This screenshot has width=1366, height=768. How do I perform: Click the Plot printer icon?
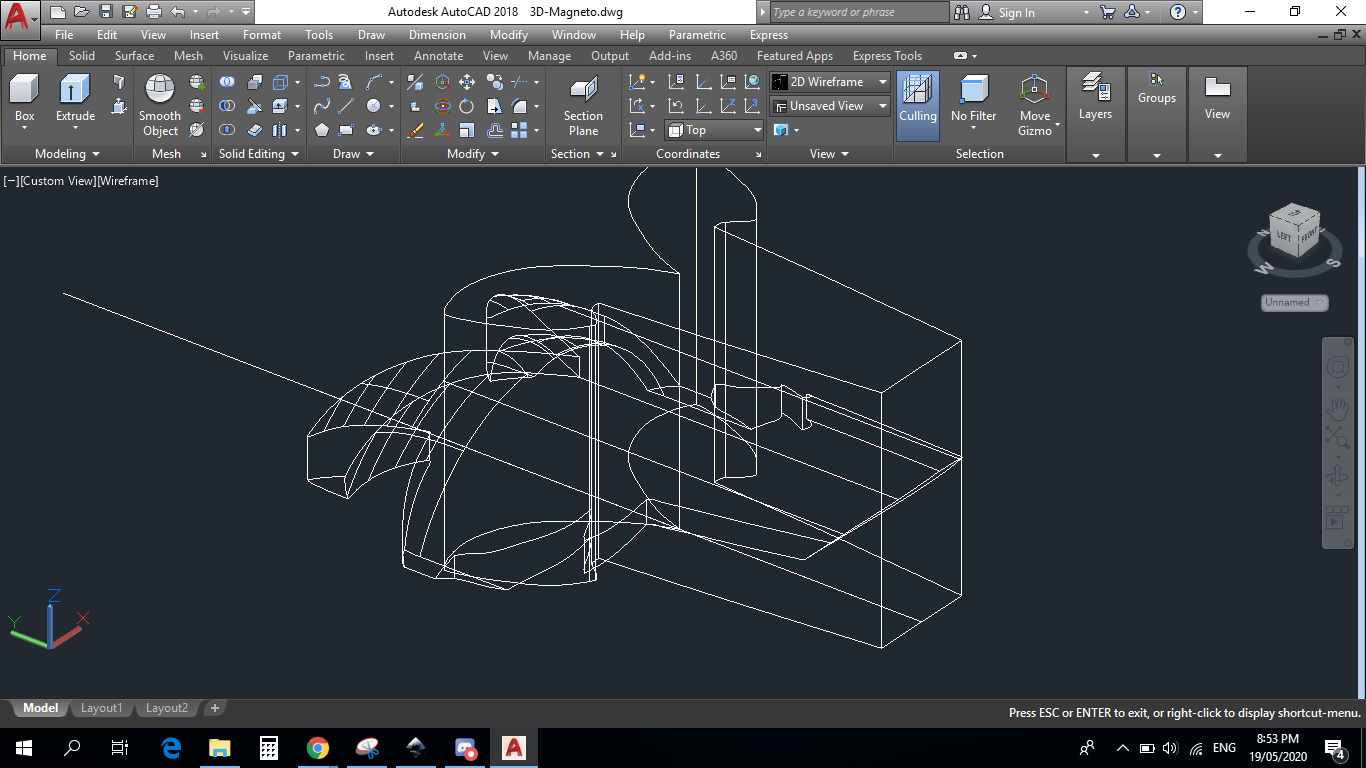coord(153,12)
